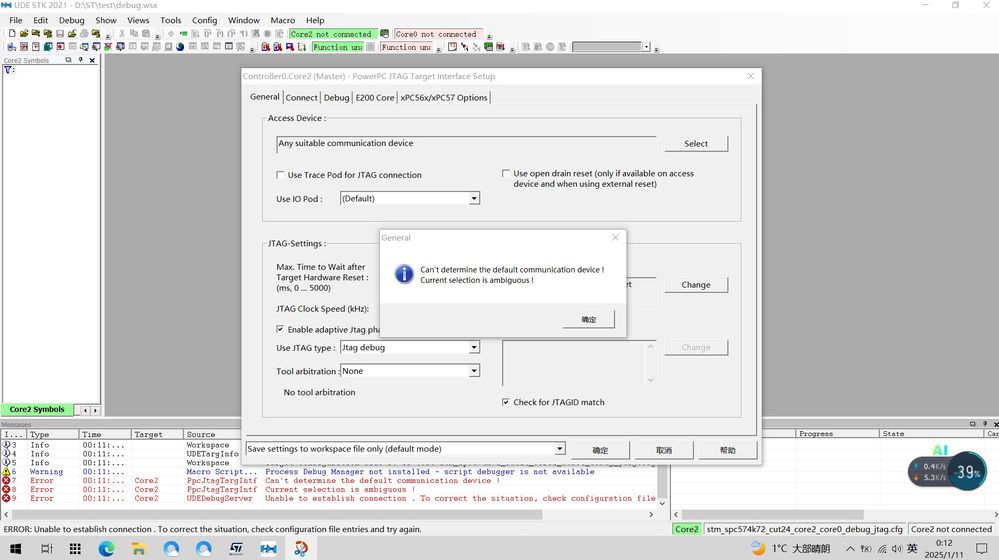The height and width of the screenshot is (560, 999).
Task: Select the Core2 Symbols bottom tab
Action: pos(37,410)
